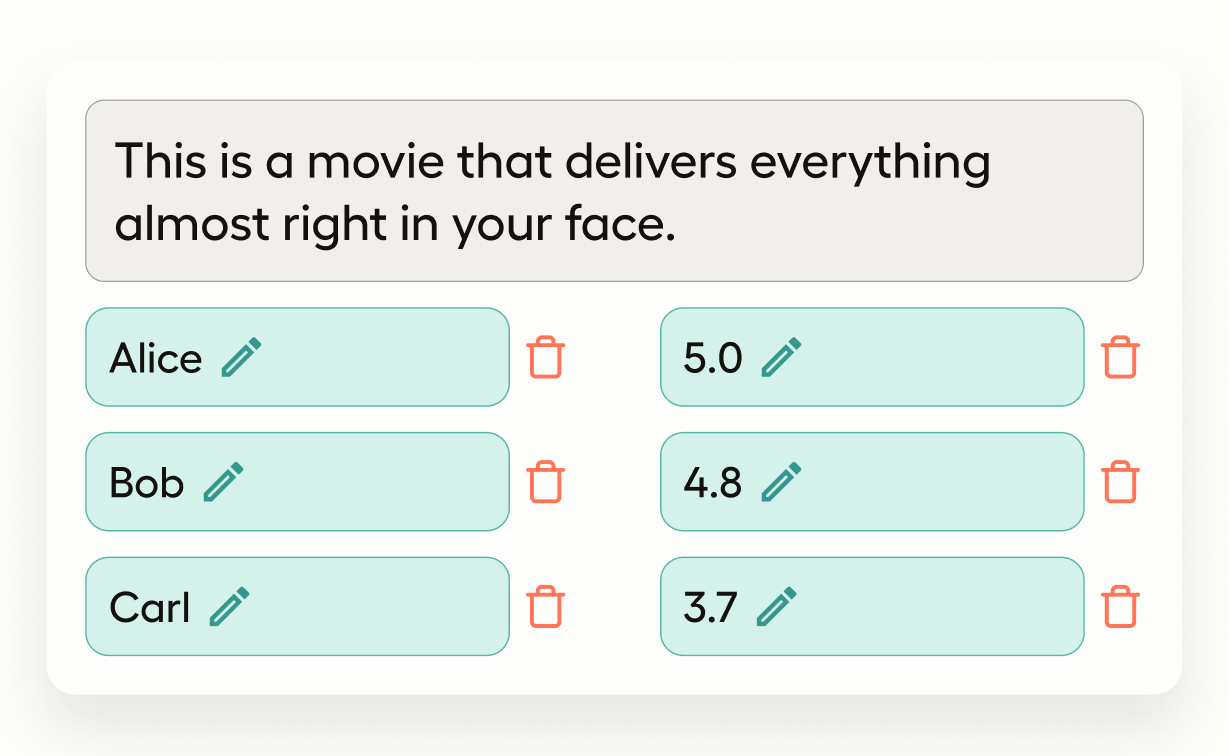The width and height of the screenshot is (1229, 756).
Task: Delete the Carl entry with trash icon
Action: (546, 607)
